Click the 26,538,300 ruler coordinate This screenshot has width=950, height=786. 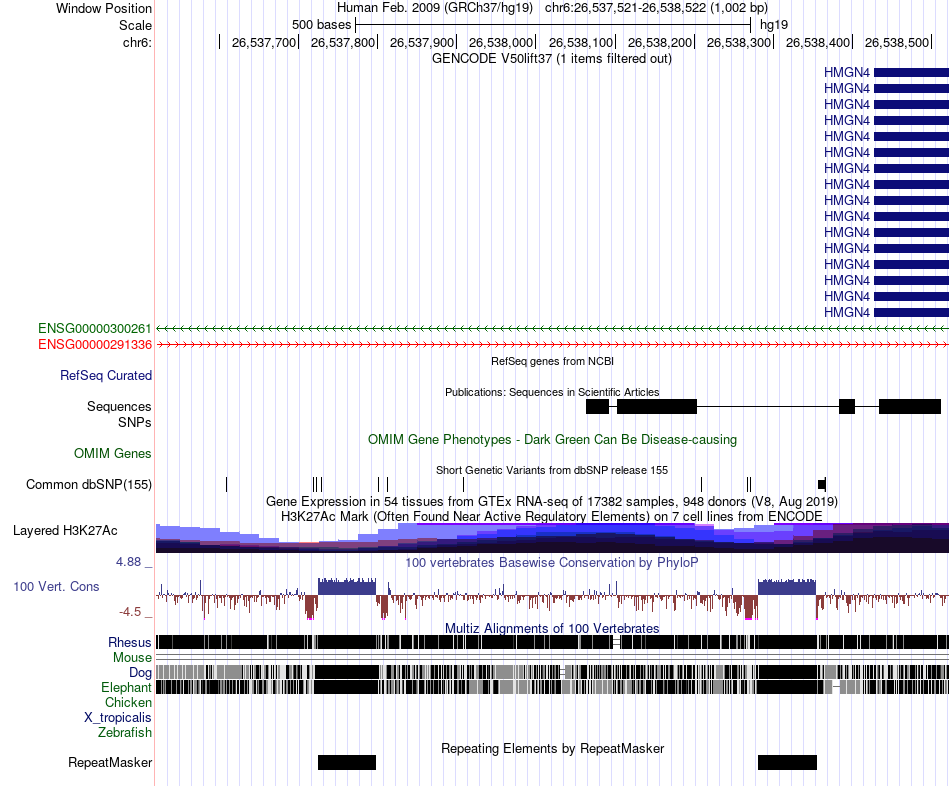click(739, 42)
